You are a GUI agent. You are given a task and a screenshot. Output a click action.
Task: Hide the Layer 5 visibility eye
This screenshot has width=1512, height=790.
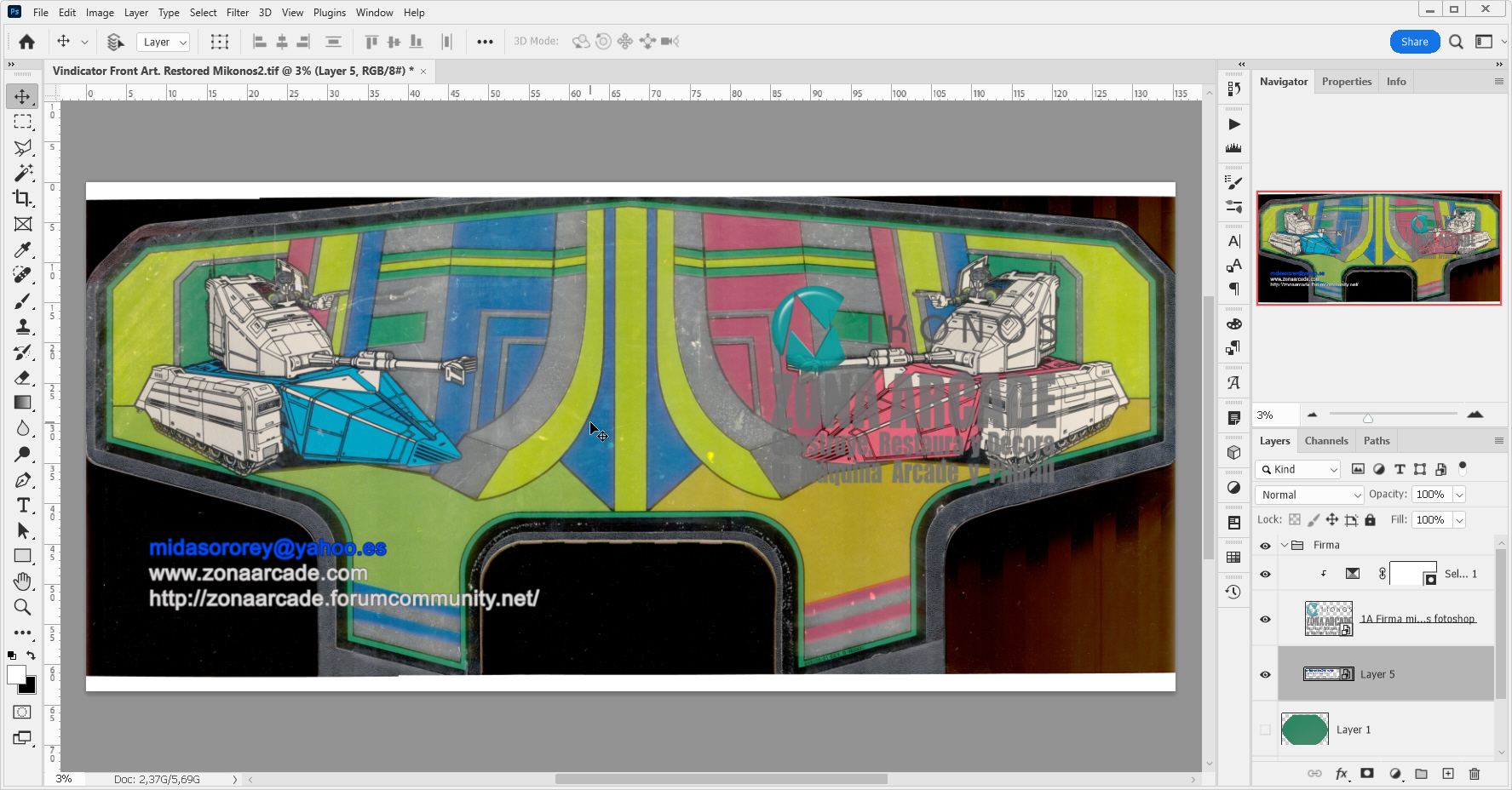point(1265,674)
